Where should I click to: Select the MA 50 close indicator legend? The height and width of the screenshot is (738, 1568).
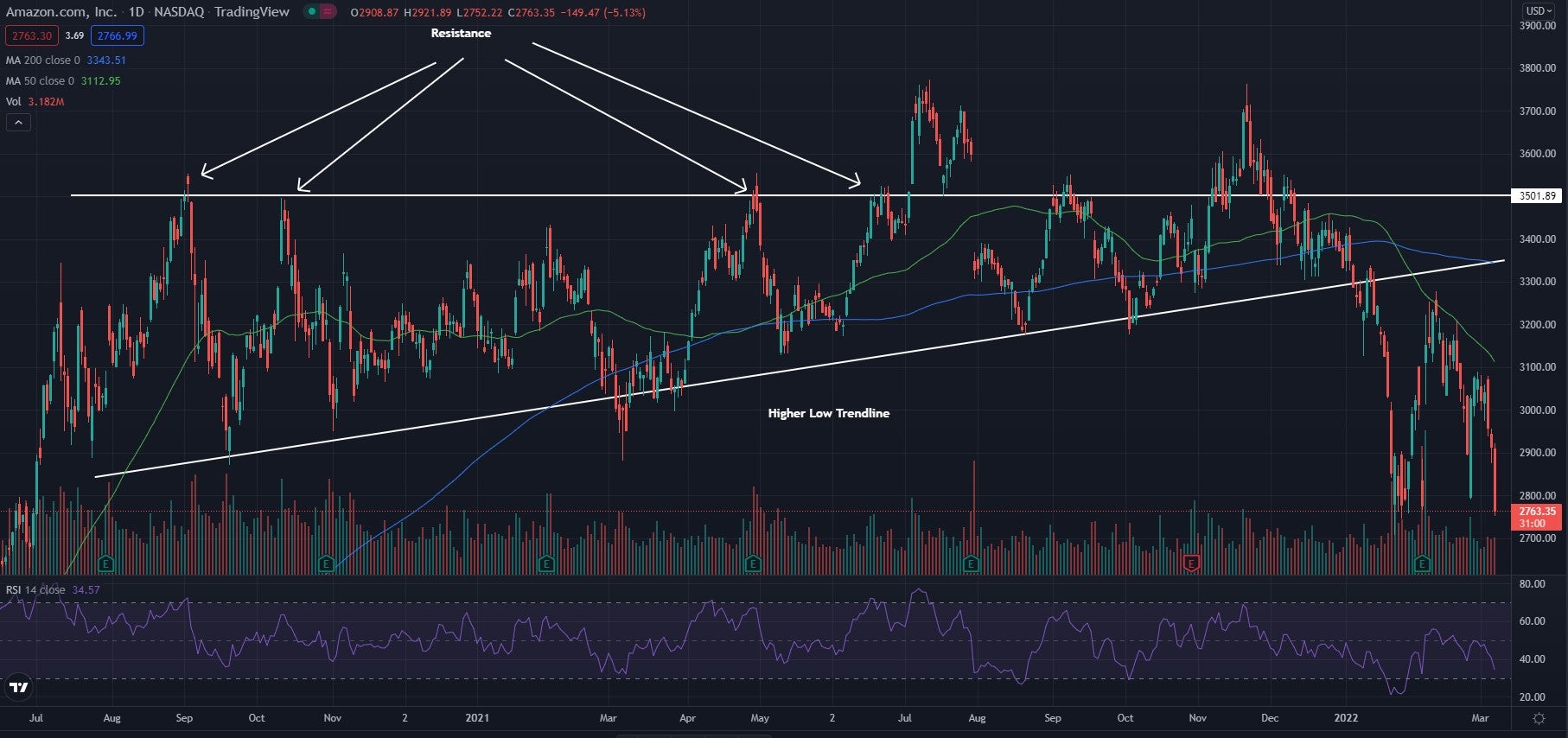pyautogui.click(x=40, y=81)
